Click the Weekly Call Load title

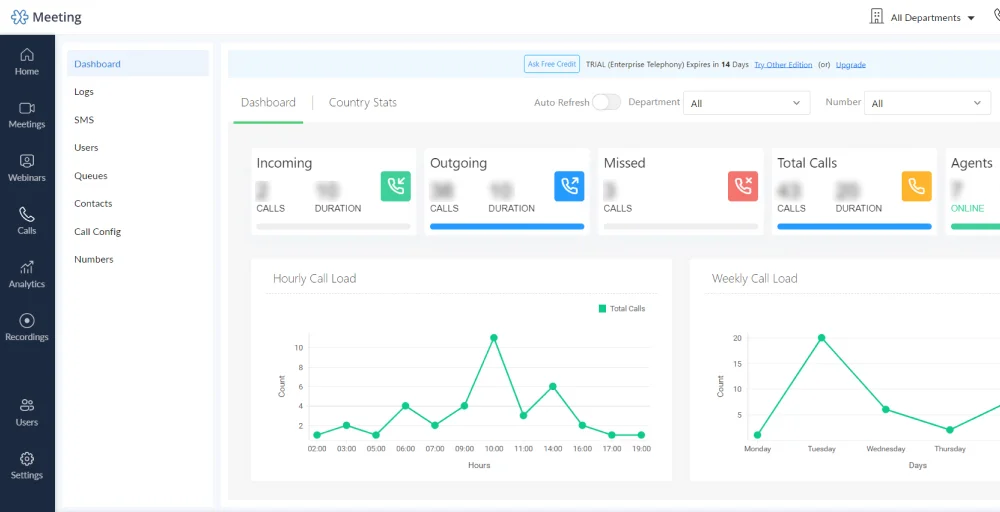754,279
